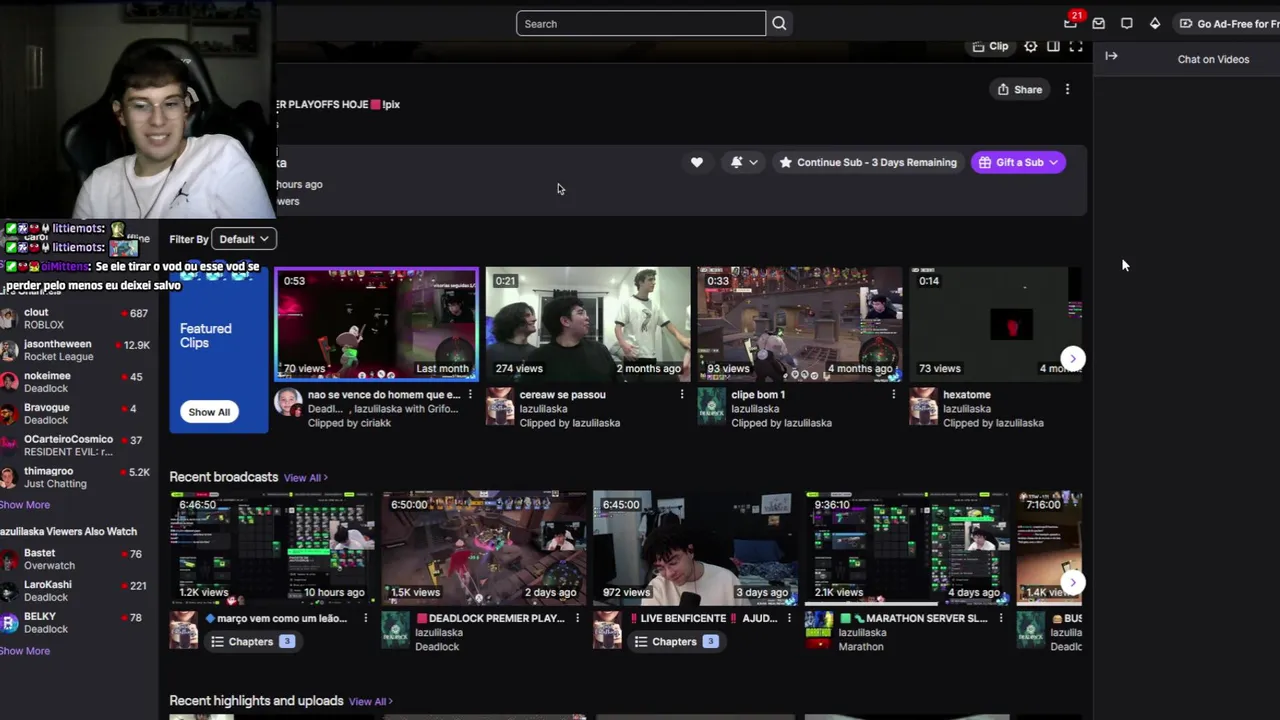1280x720 pixels.
Task: Play the 0:14 'hexatome' clip thumbnail
Action: (995, 324)
